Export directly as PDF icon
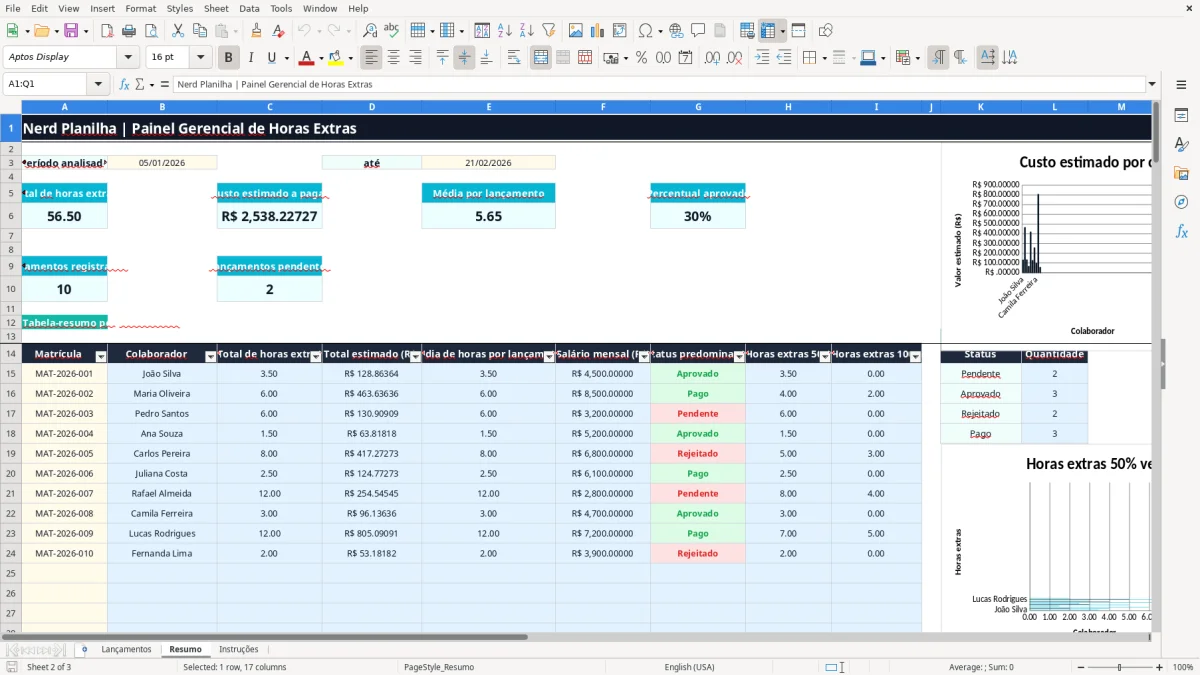Viewport: 1200px width, 675px height. [106, 31]
